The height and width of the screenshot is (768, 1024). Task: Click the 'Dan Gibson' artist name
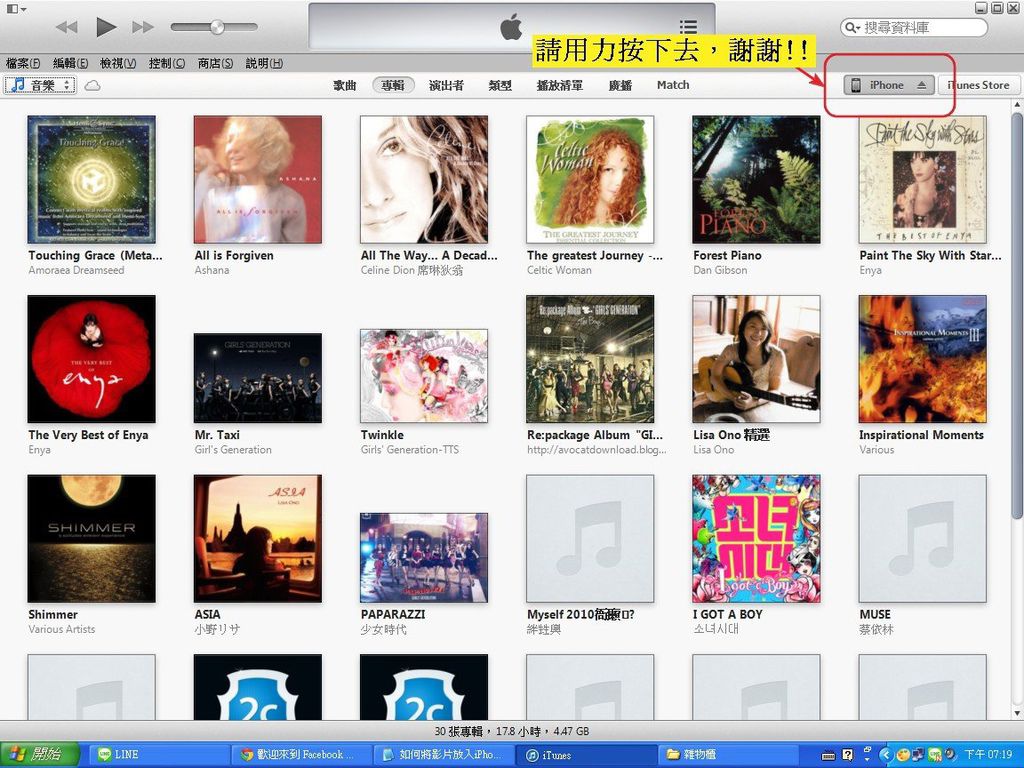(x=720, y=270)
